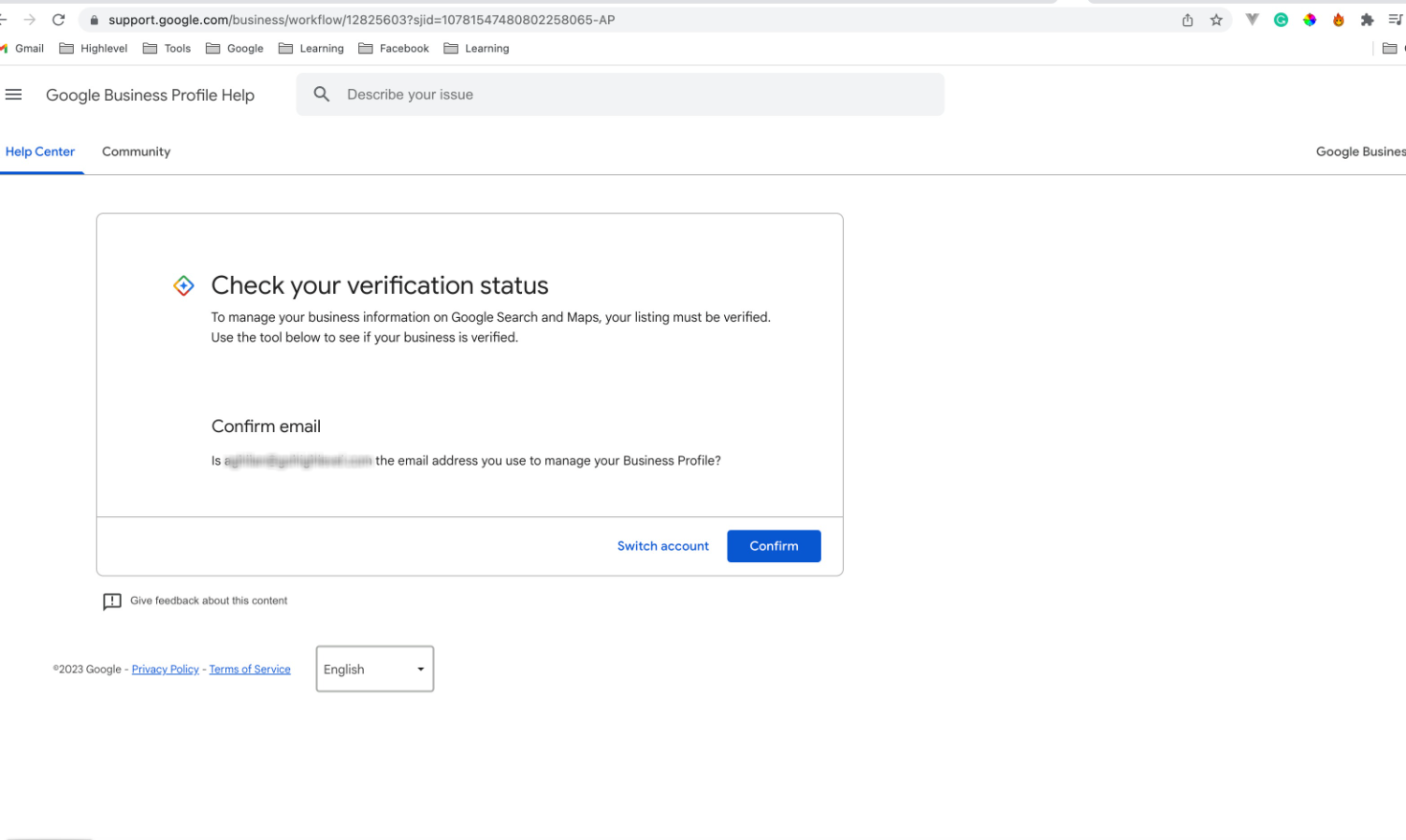Open the colorful pinwheel extension icon
The width and height of the screenshot is (1406, 840).
click(x=1309, y=19)
